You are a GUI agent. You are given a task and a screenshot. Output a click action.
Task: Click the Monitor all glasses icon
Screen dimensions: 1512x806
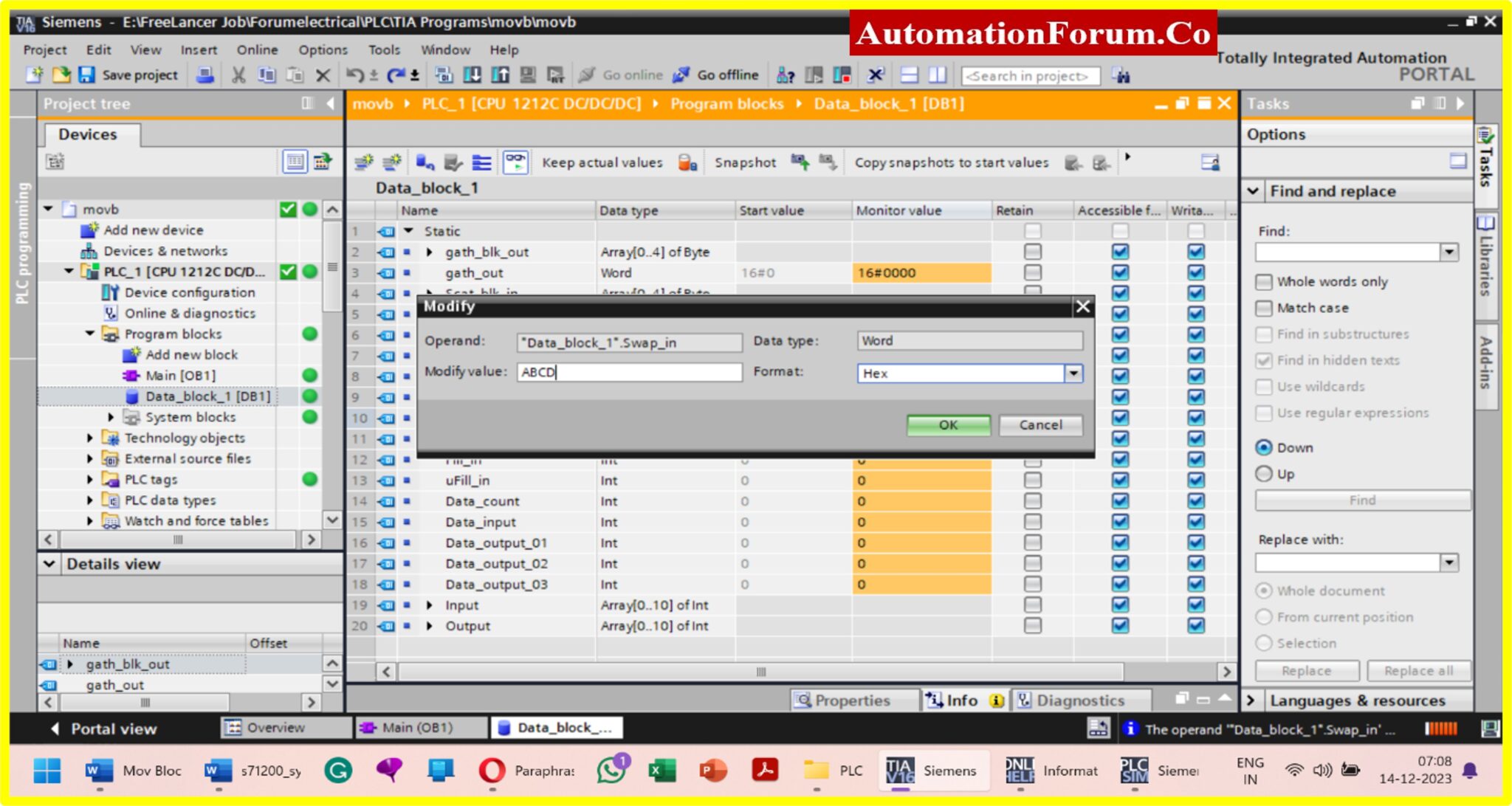click(515, 162)
